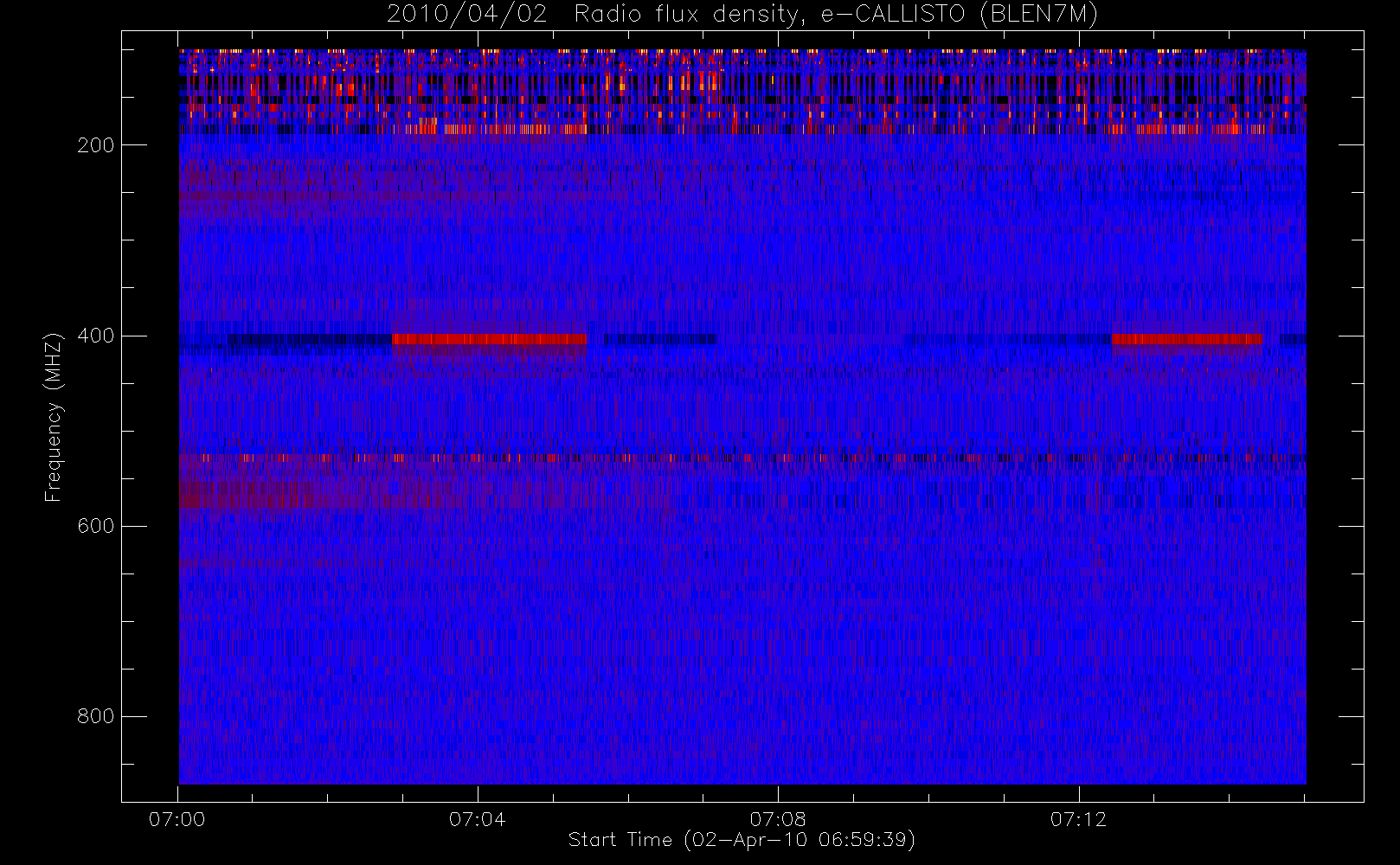Click the 200 frequency tick label

95,145
